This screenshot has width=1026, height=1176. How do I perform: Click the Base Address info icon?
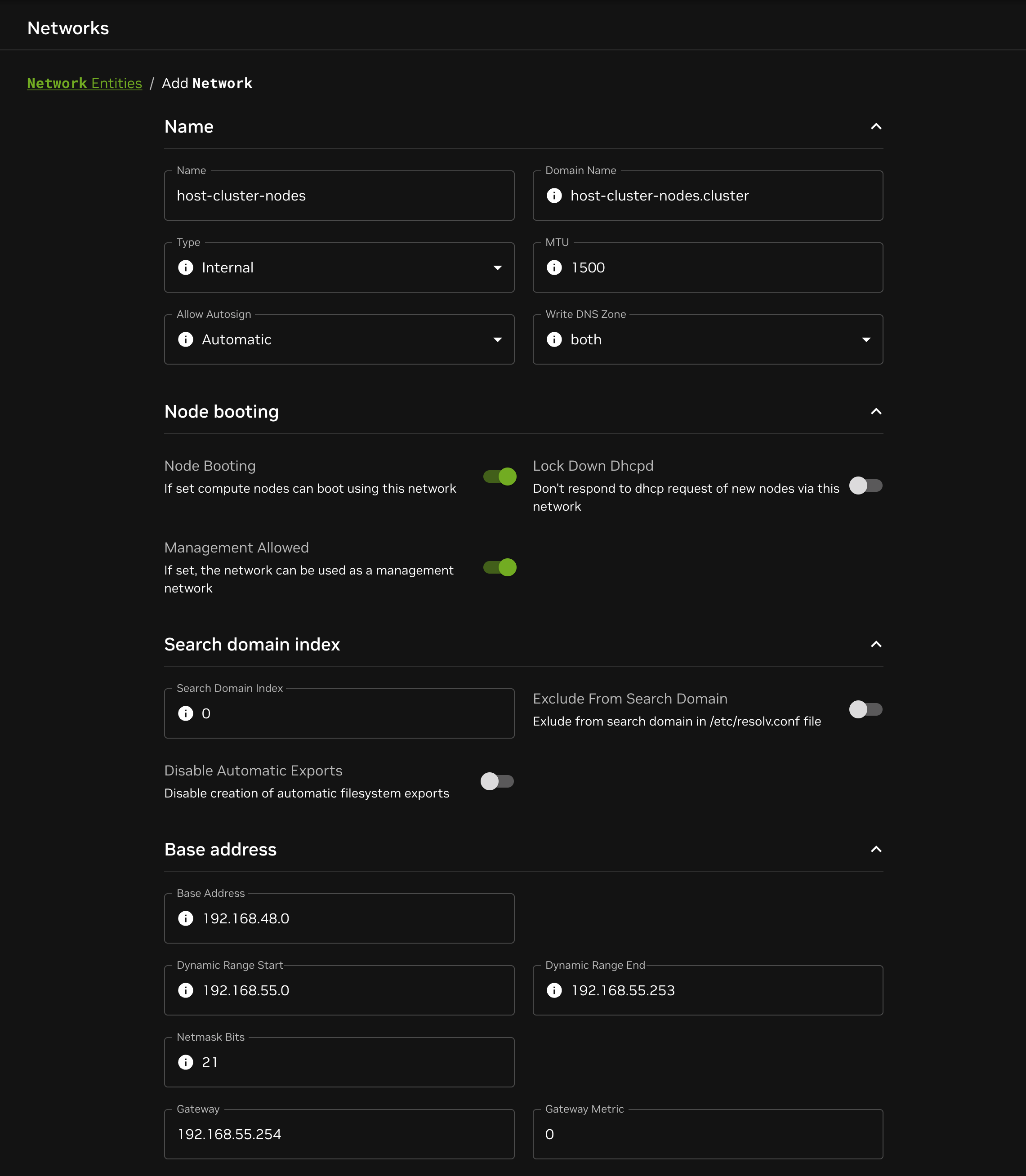186,918
